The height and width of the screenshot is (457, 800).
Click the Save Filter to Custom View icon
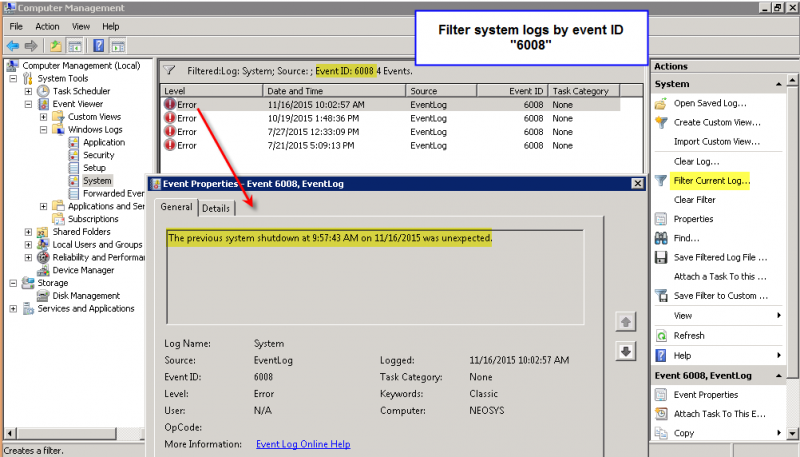click(661, 296)
